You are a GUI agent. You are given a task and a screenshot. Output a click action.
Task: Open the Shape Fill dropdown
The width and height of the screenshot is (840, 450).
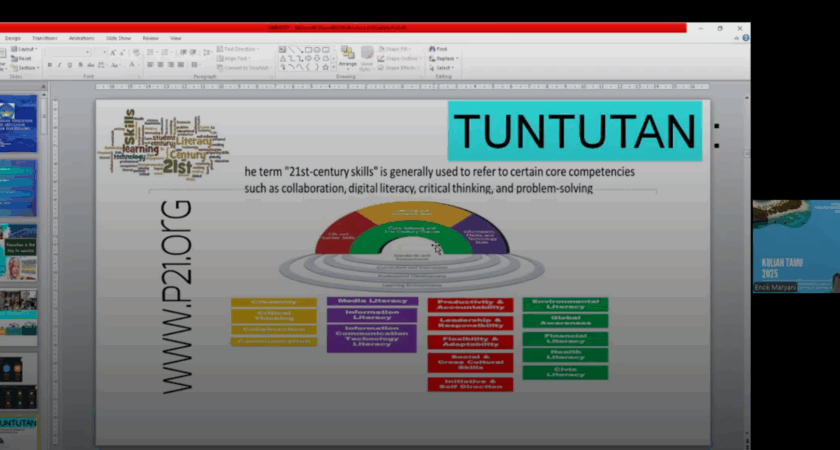[x=395, y=49]
